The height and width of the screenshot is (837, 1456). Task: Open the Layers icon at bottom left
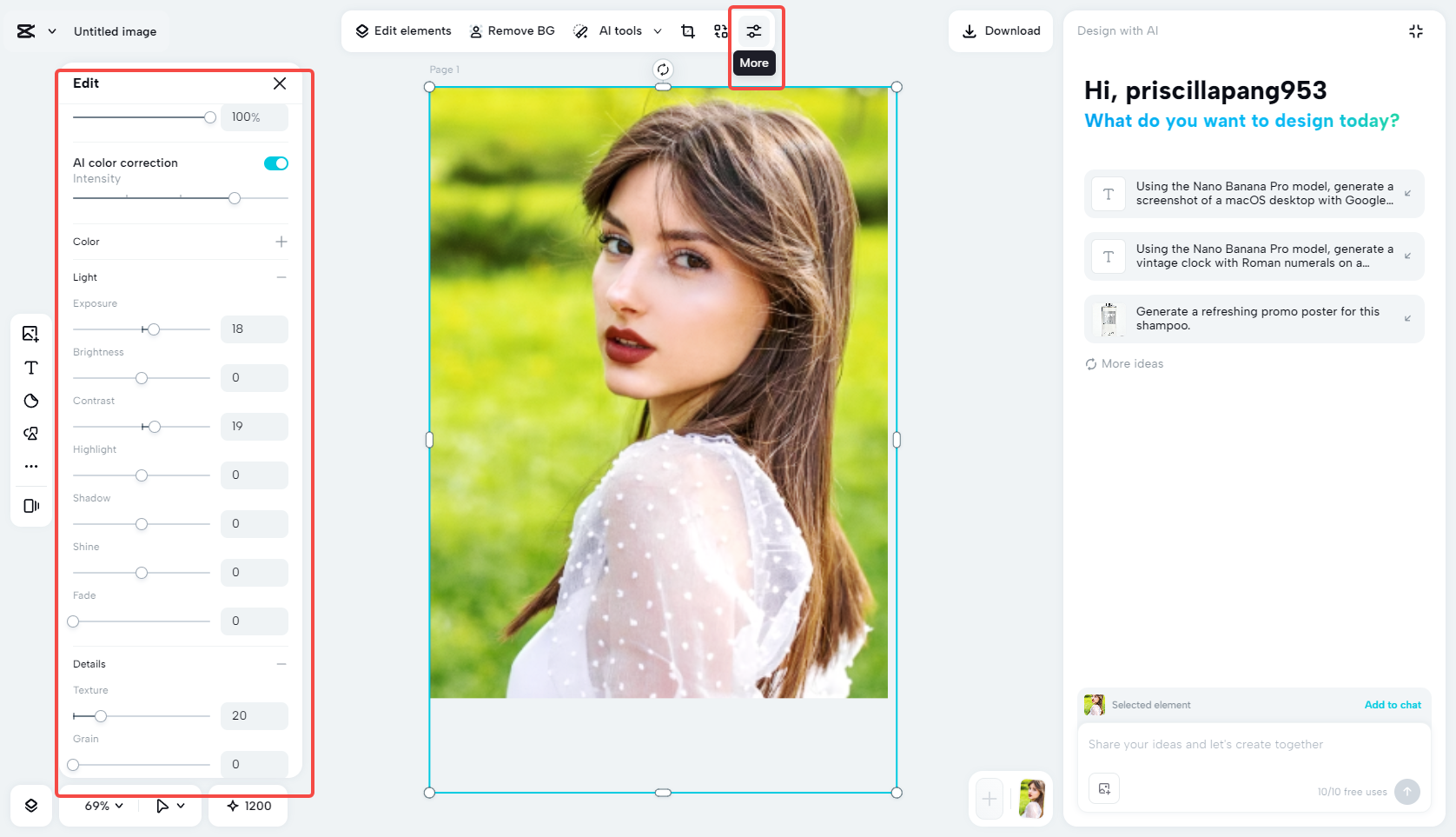pyautogui.click(x=30, y=806)
